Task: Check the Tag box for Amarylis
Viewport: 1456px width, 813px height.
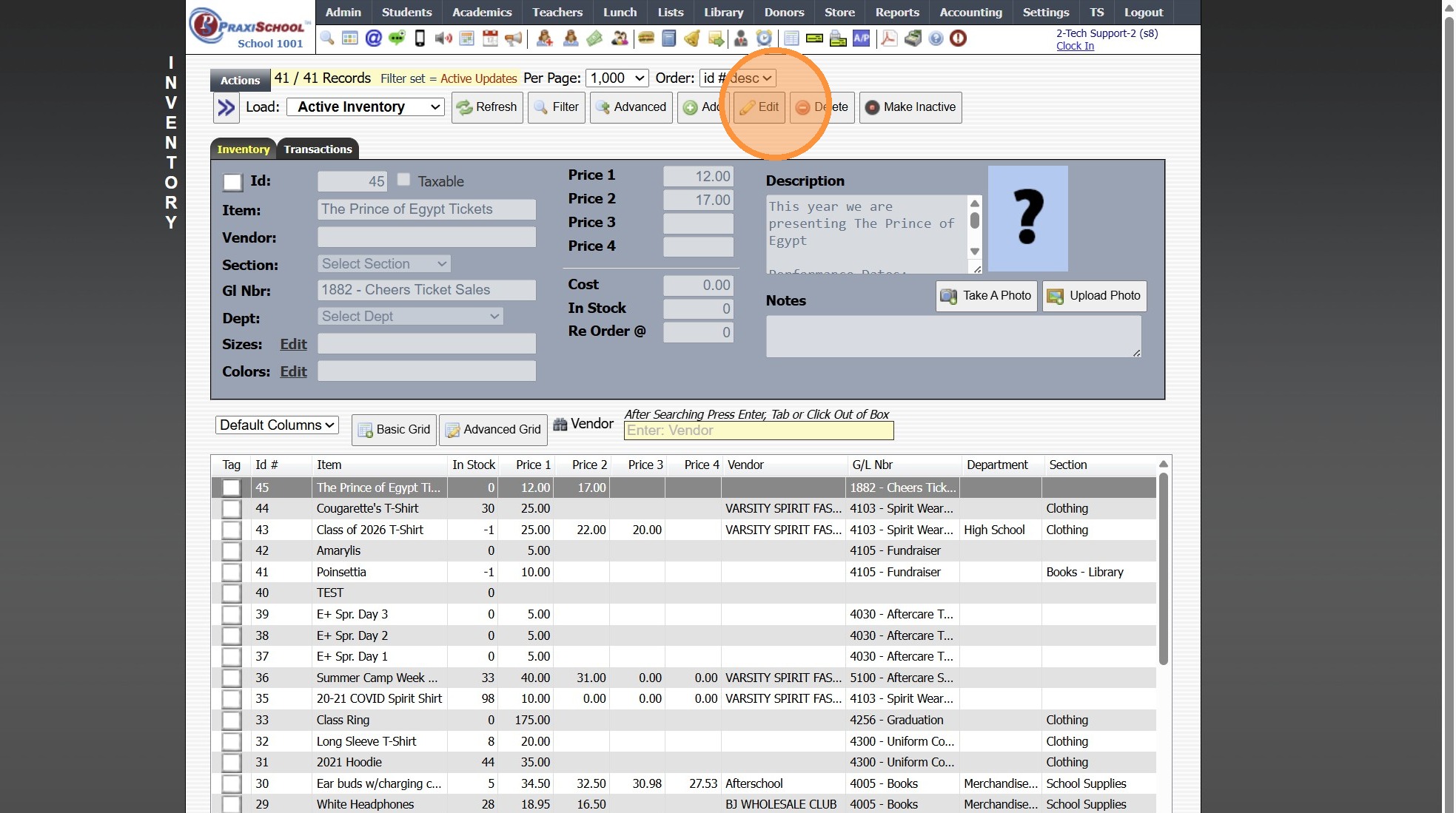Action: (x=232, y=551)
